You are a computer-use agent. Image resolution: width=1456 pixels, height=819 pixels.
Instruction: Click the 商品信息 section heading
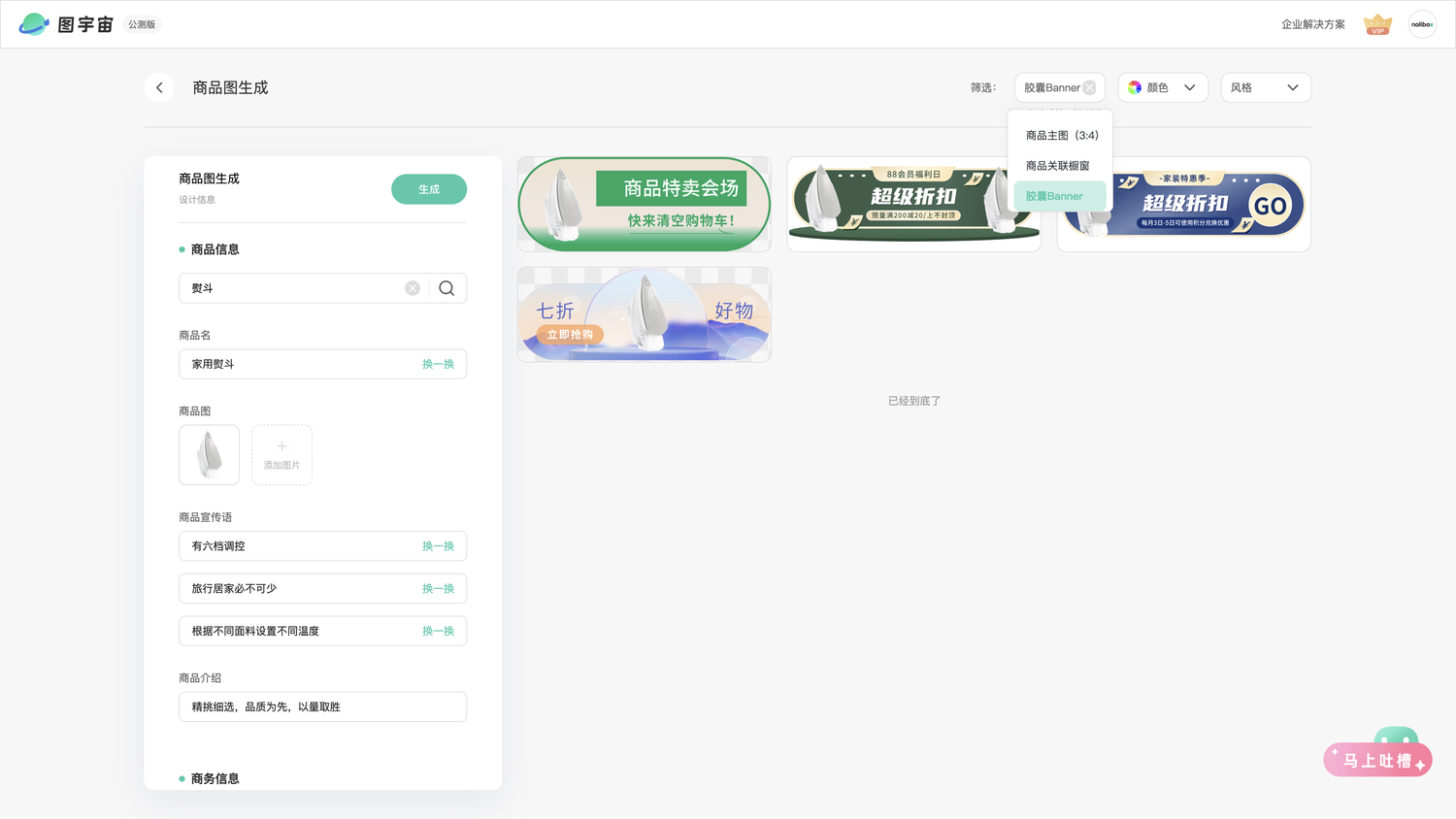(x=215, y=249)
